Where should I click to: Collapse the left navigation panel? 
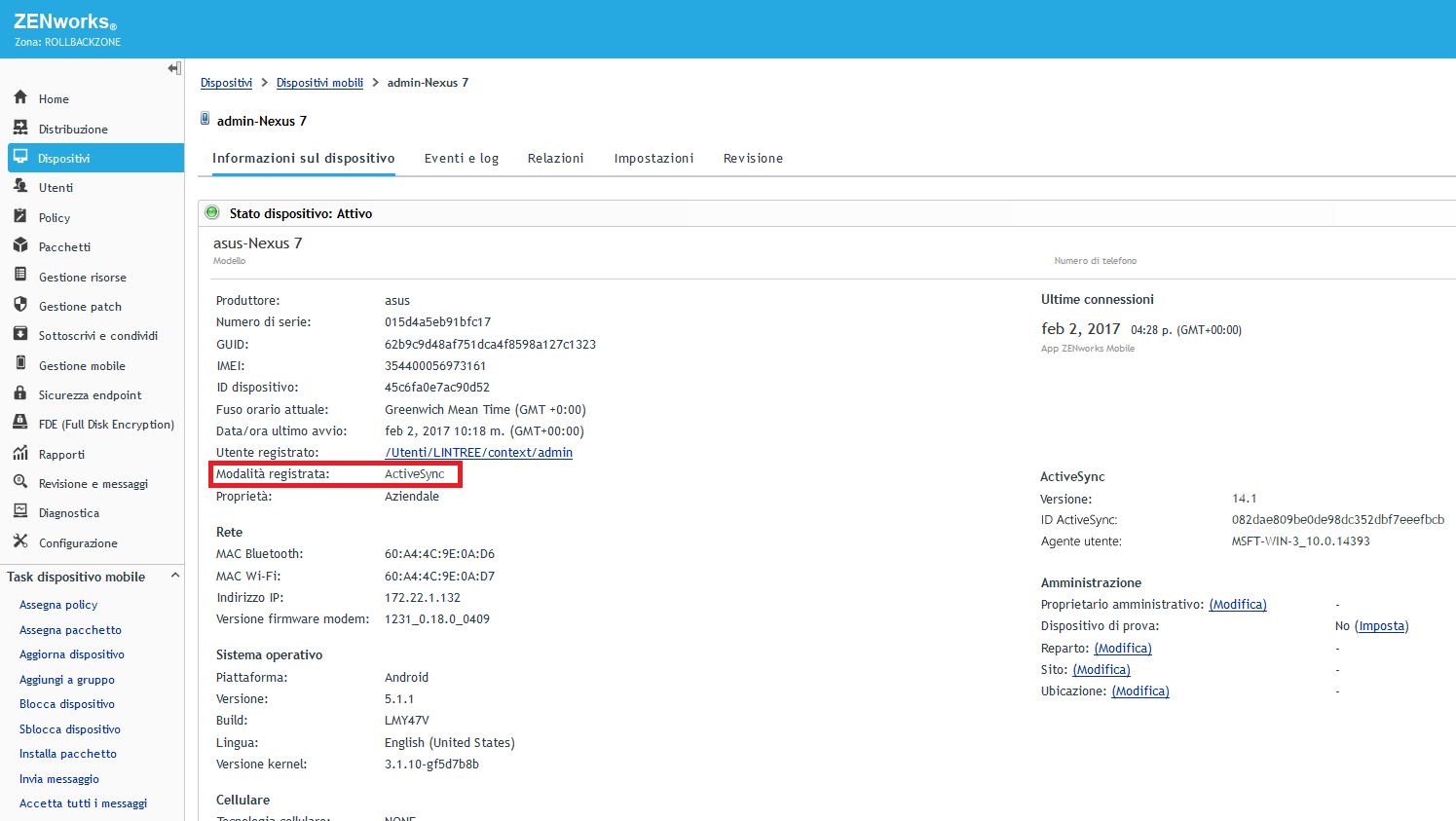click(x=174, y=68)
